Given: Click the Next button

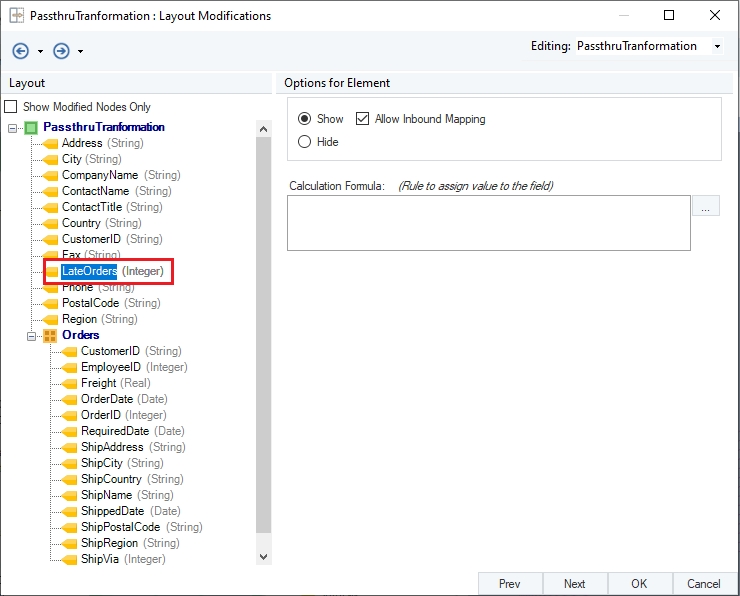Looking at the screenshot, I should 574,584.
